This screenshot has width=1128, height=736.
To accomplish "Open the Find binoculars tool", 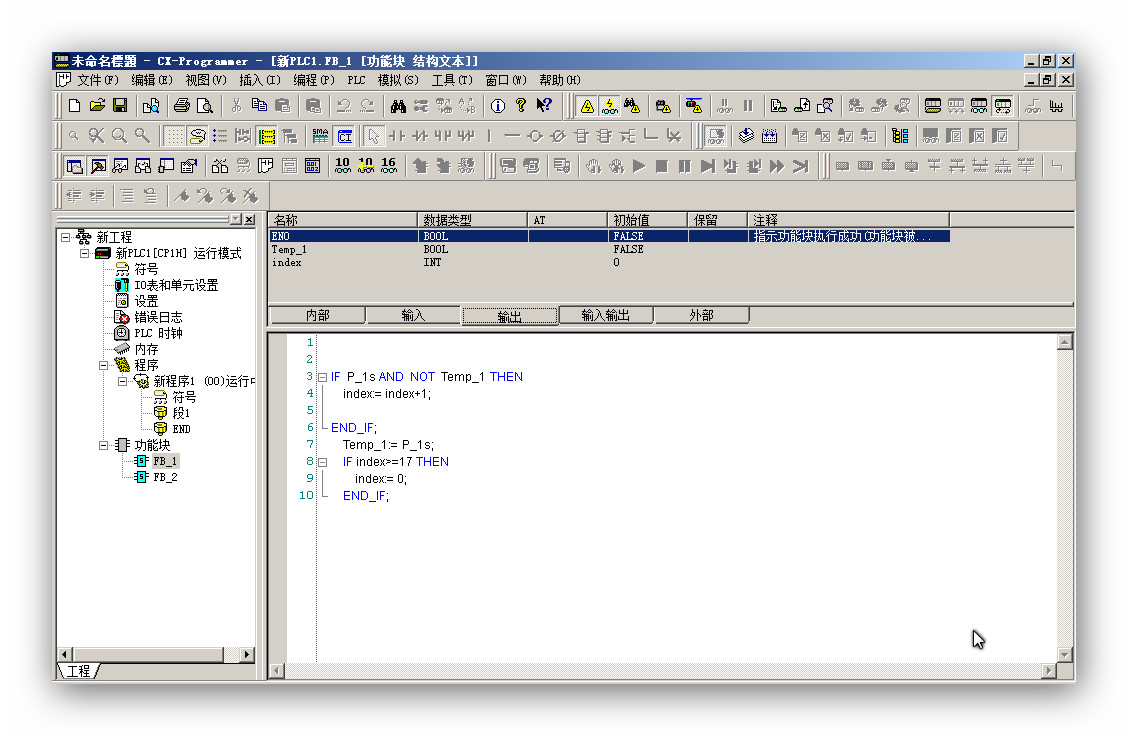I will click(397, 105).
